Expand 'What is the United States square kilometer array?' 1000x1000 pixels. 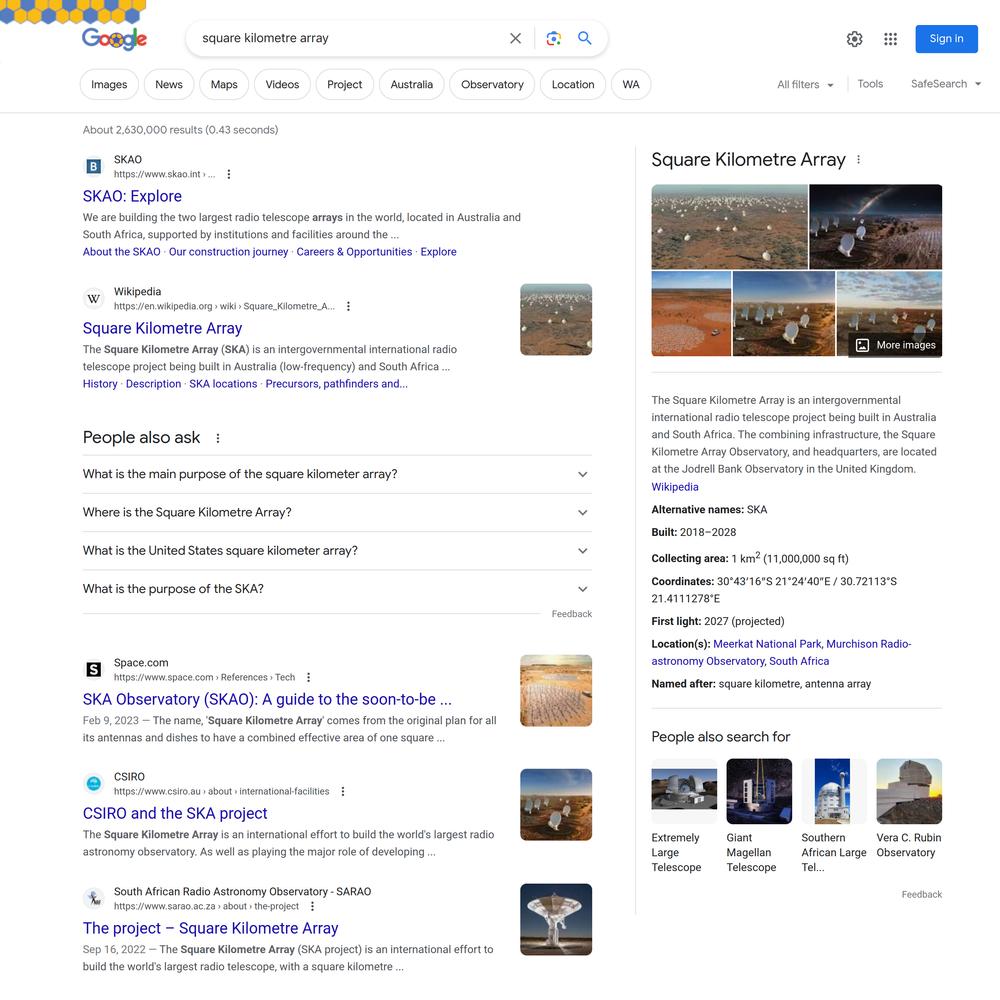[337, 550]
